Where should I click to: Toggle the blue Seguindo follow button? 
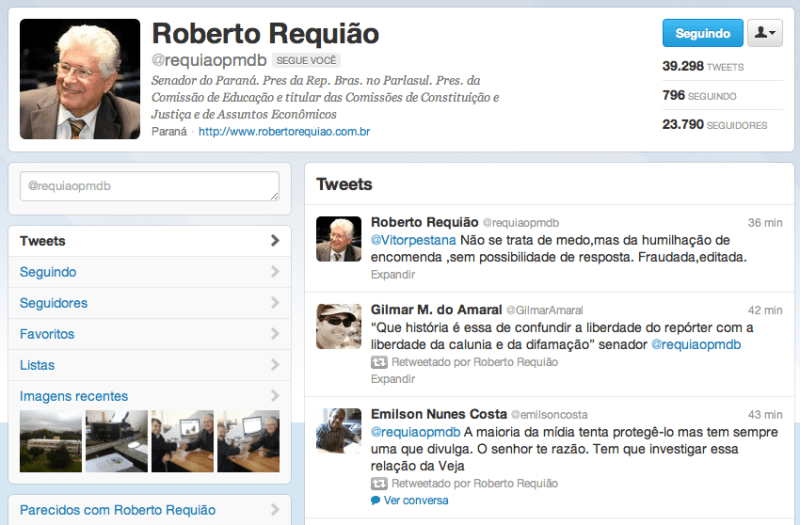pos(702,33)
